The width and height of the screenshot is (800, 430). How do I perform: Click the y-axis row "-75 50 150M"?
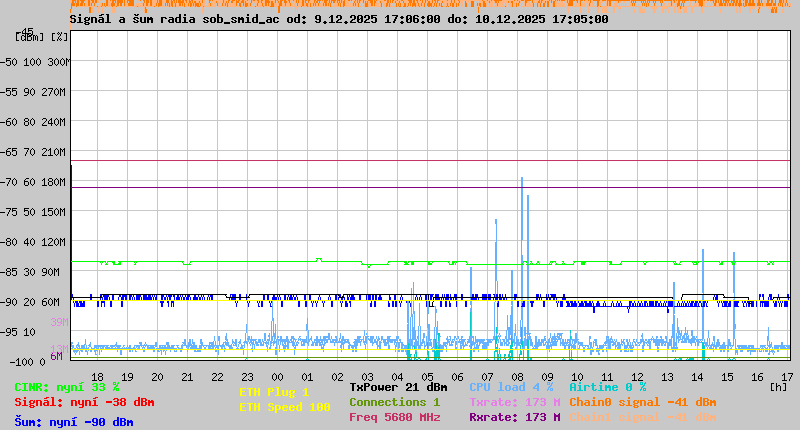pos(35,212)
